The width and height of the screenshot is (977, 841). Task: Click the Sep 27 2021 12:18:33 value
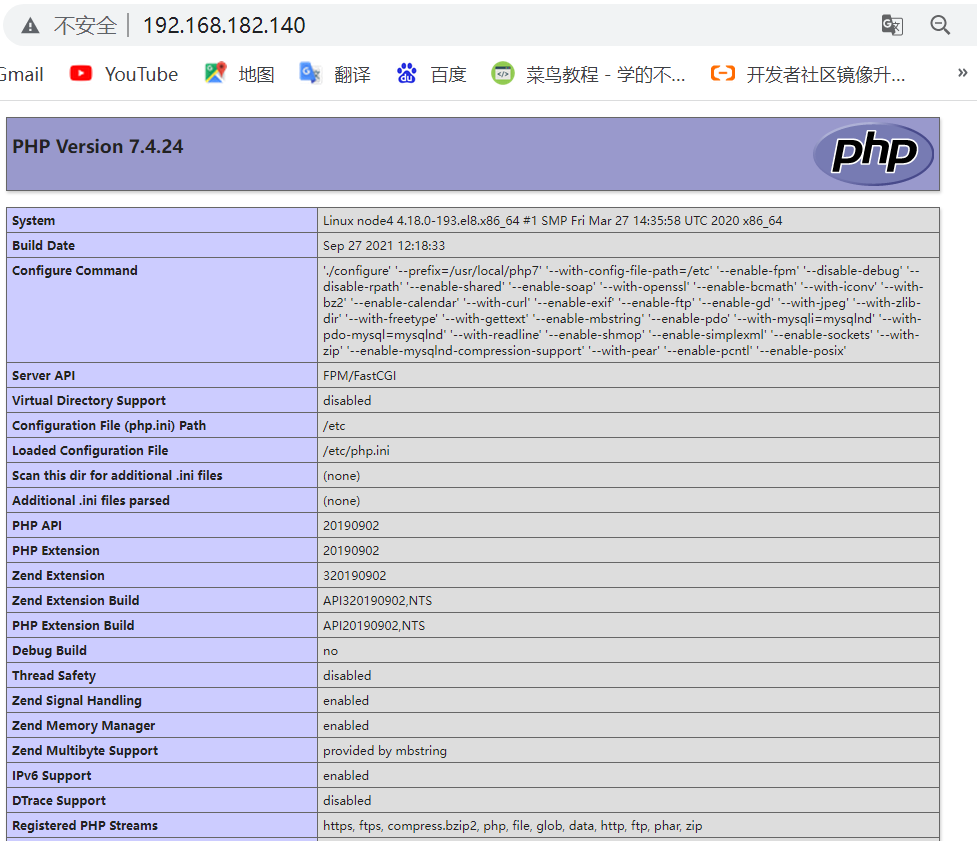coord(384,245)
